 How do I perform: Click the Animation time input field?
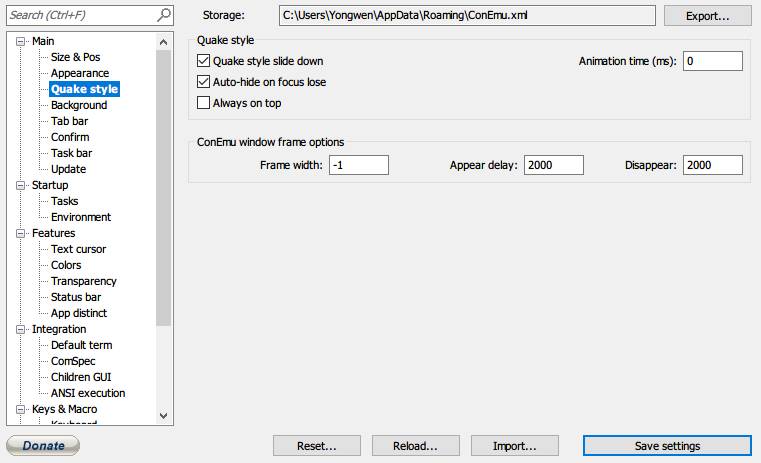point(713,62)
